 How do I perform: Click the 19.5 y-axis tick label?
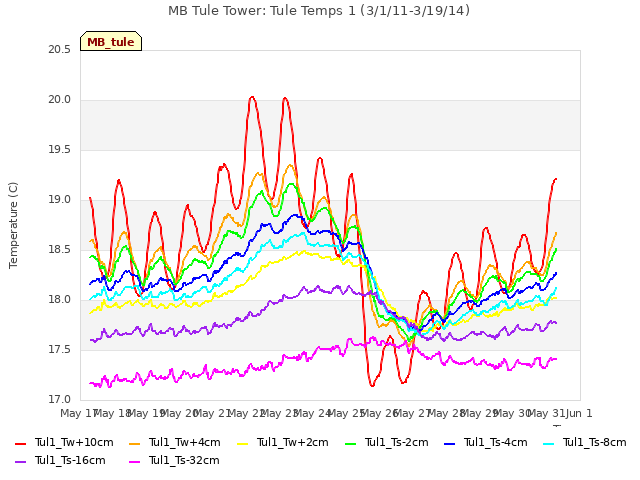60,150
